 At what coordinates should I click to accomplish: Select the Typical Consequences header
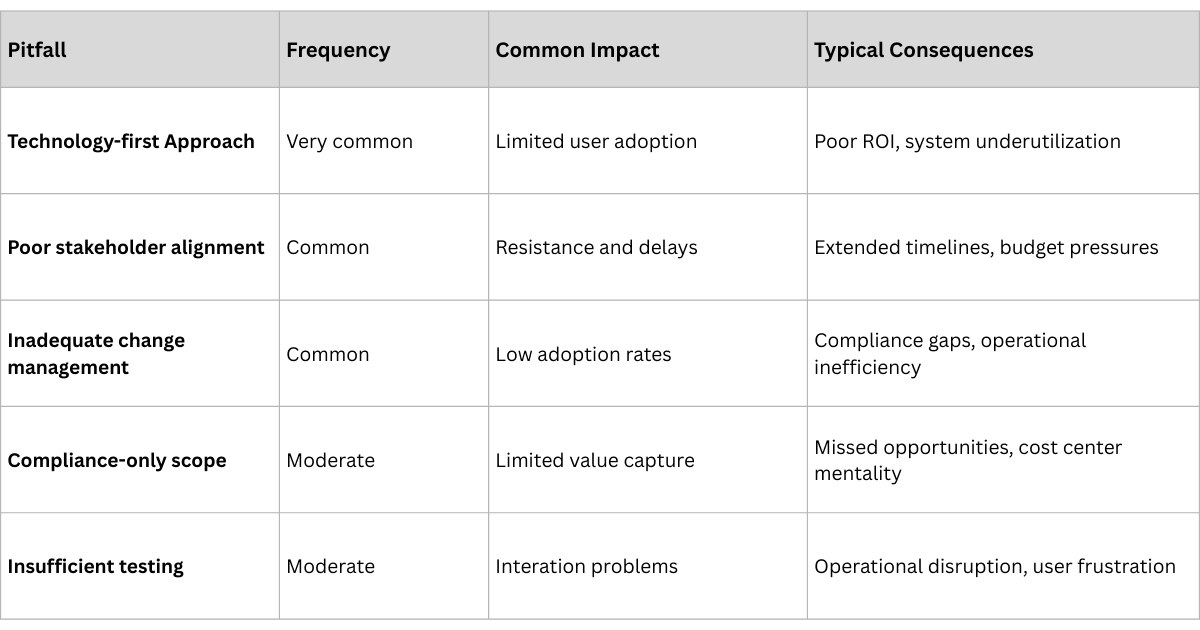click(x=923, y=50)
